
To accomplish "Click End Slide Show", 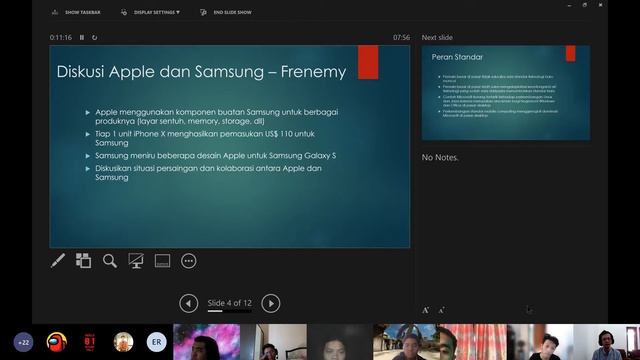I will 226,12.
